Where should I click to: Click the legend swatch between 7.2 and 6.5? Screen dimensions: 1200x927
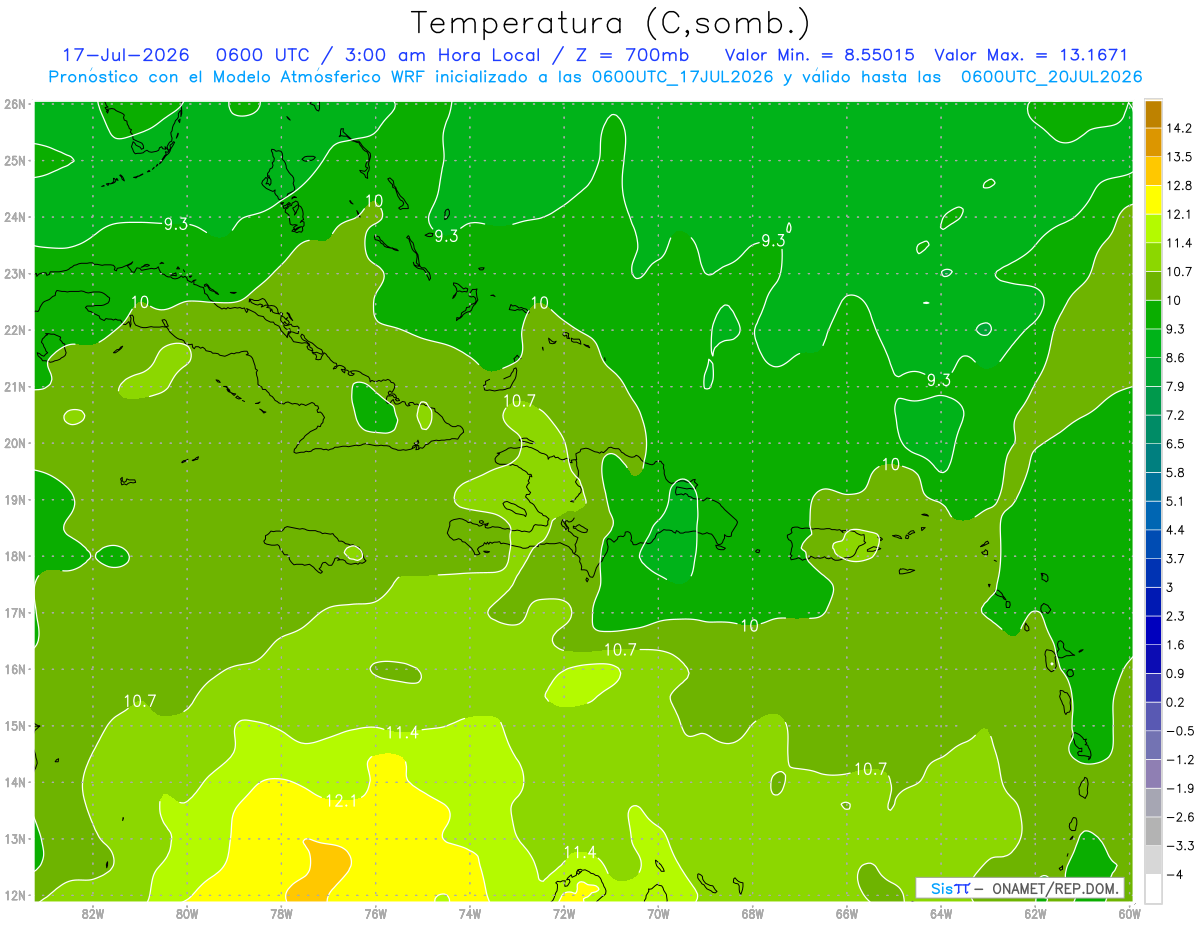pyautogui.click(x=1153, y=429)
